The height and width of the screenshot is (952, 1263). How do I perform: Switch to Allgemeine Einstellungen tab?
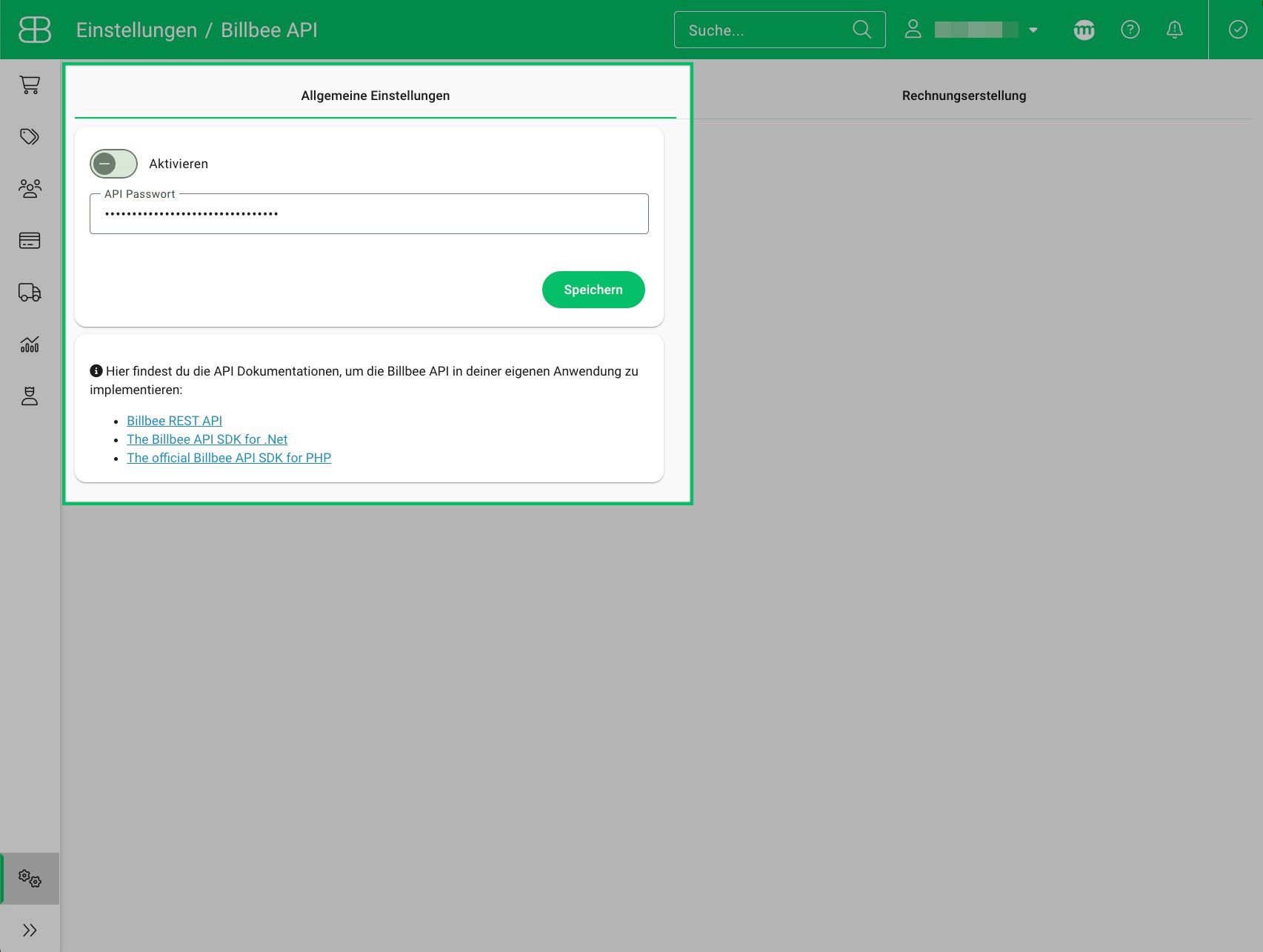(376, 96)
